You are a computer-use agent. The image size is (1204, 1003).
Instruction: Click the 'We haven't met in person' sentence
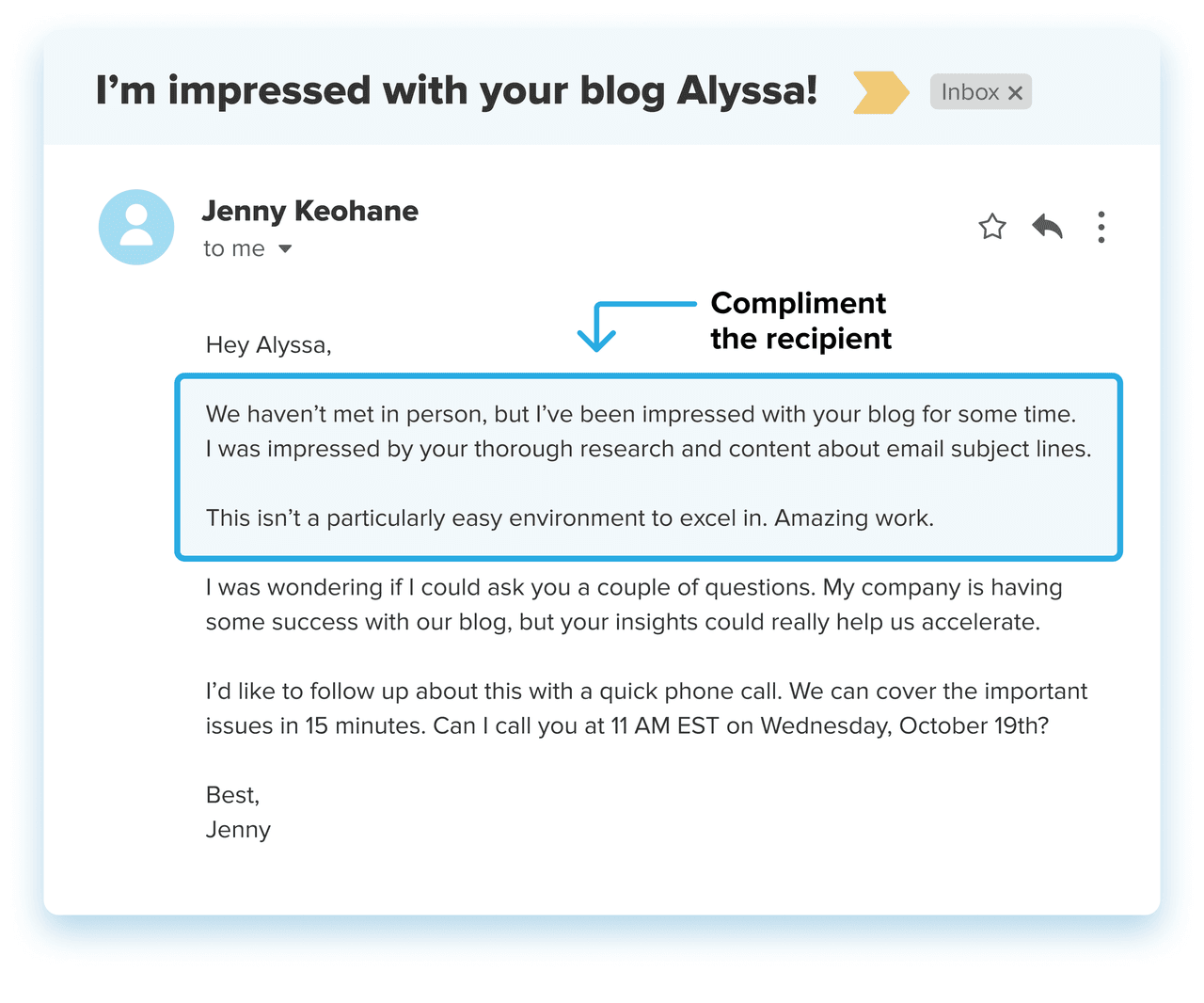[640, 414]
